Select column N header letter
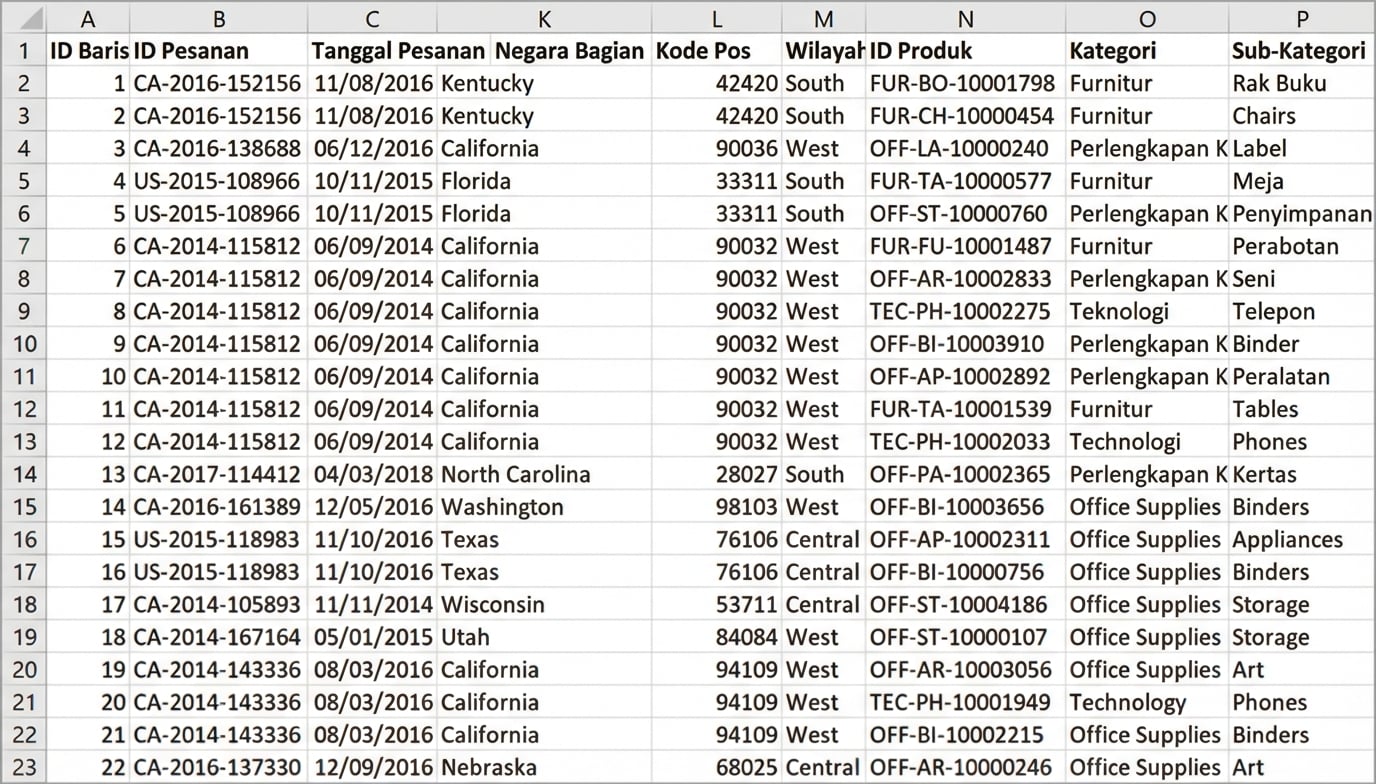 [x=965, y=18]
